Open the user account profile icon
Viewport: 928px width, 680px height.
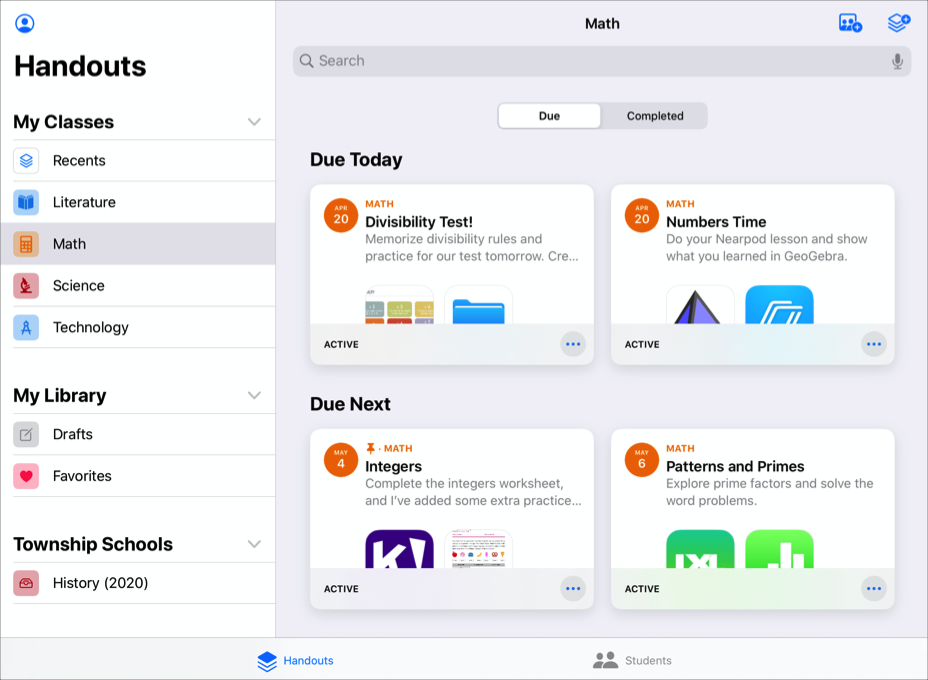[25, 24]
